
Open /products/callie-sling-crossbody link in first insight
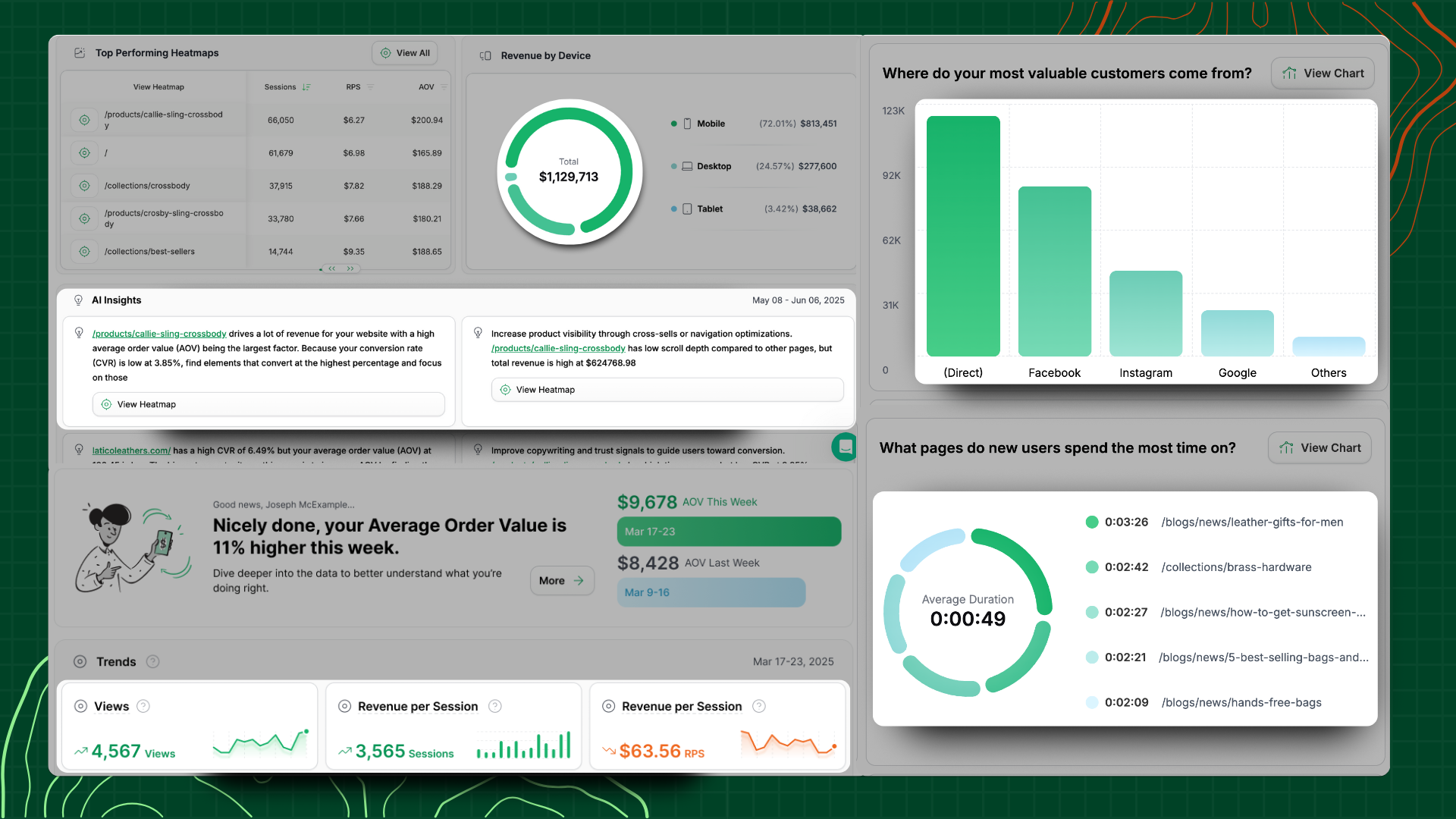(x=159, y=334)
